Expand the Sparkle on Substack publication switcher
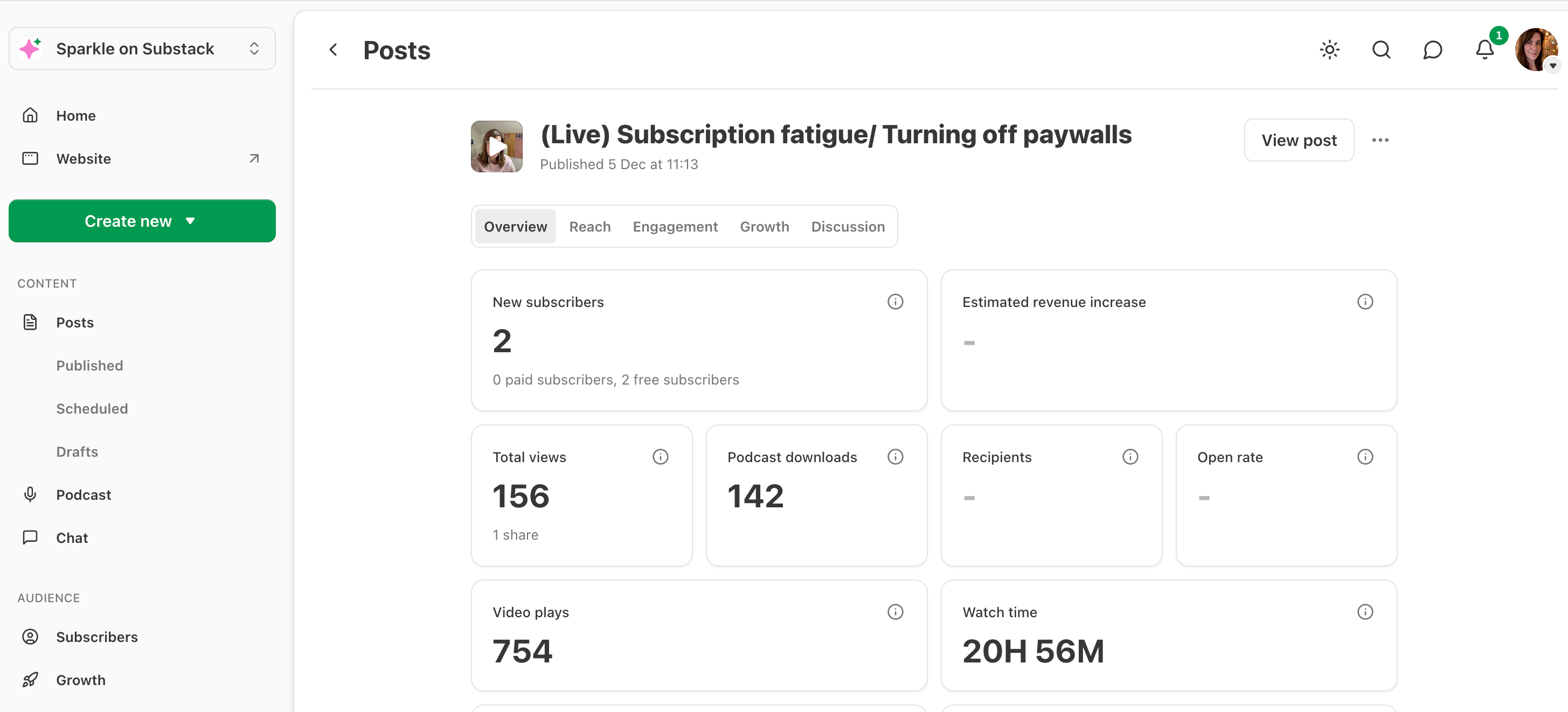This screenshot has height=712, width=1568. pyautogui.click(x=142, y=48)
